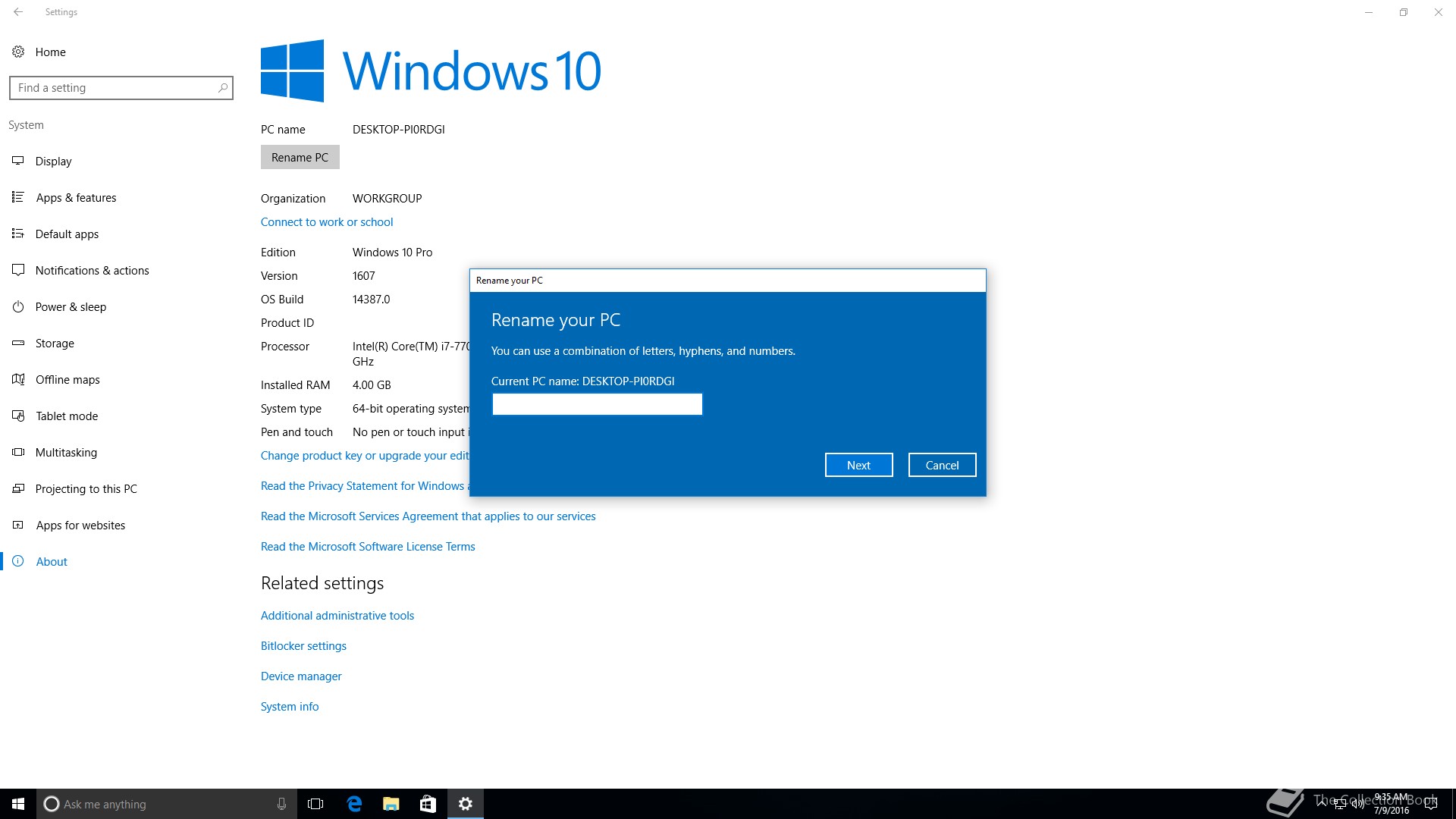Open the Store from taskbar

pyautogui.click(x=428, y=804)
